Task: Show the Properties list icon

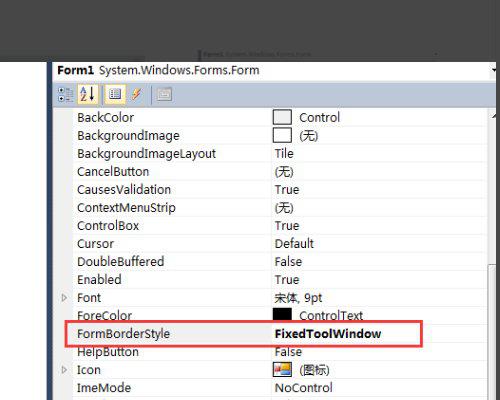Action: click(x=115, y=94)
